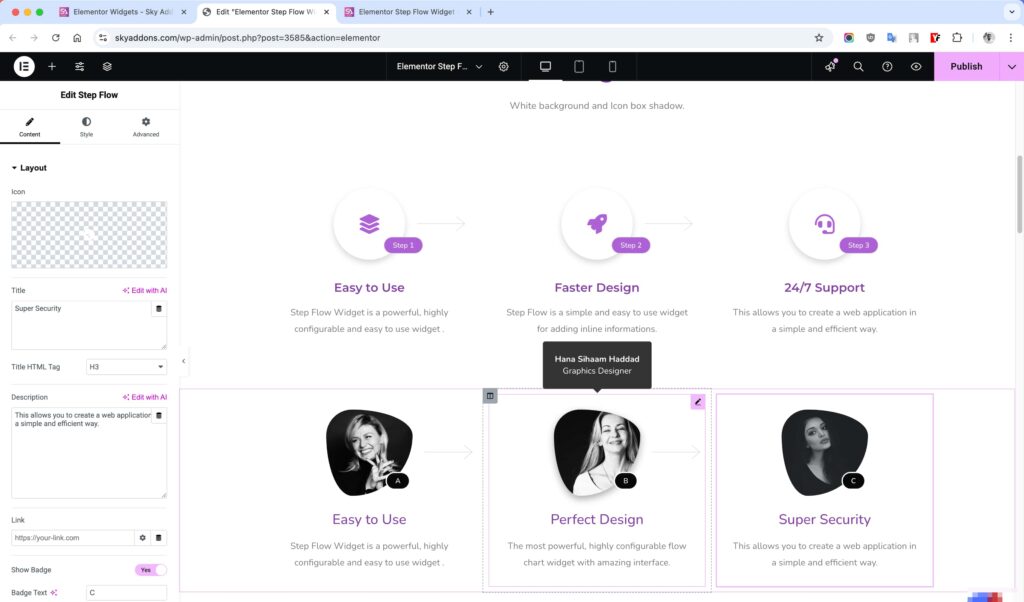Open dynamic tags icon for Description
Viewport: 1024px width, 602px height.
(159, 415)
